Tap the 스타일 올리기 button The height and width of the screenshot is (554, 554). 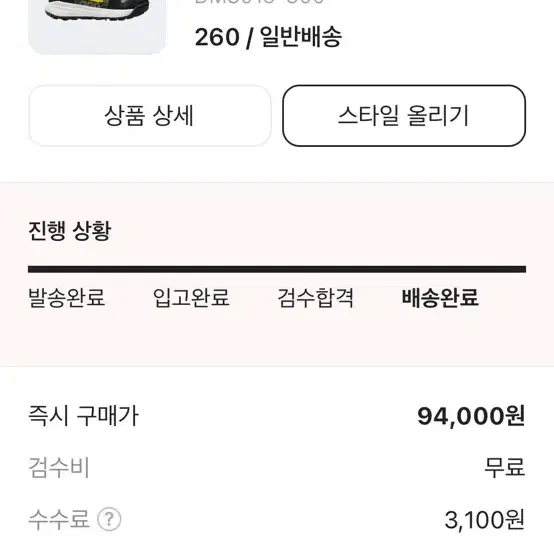pyautogui.click(x=404, y=116)
